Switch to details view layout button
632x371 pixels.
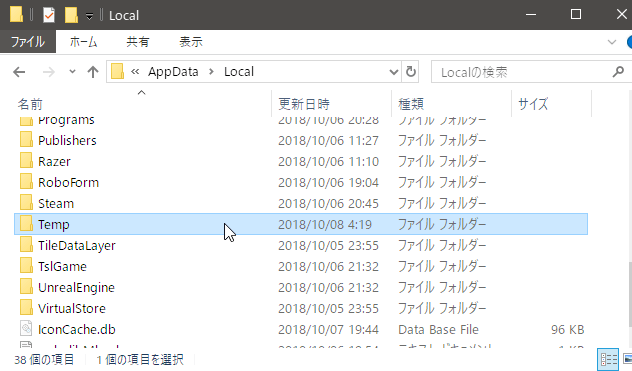tap(609, 359)
